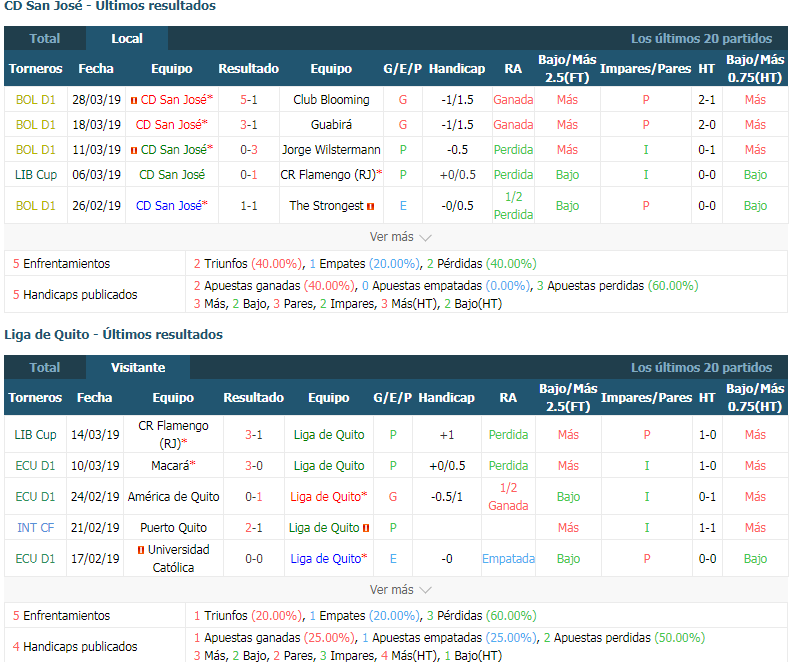The width and height of the screenshot is (790, 662).
Task: Click the 2-1 result against Puerto Quito
Action: (253, 527)
